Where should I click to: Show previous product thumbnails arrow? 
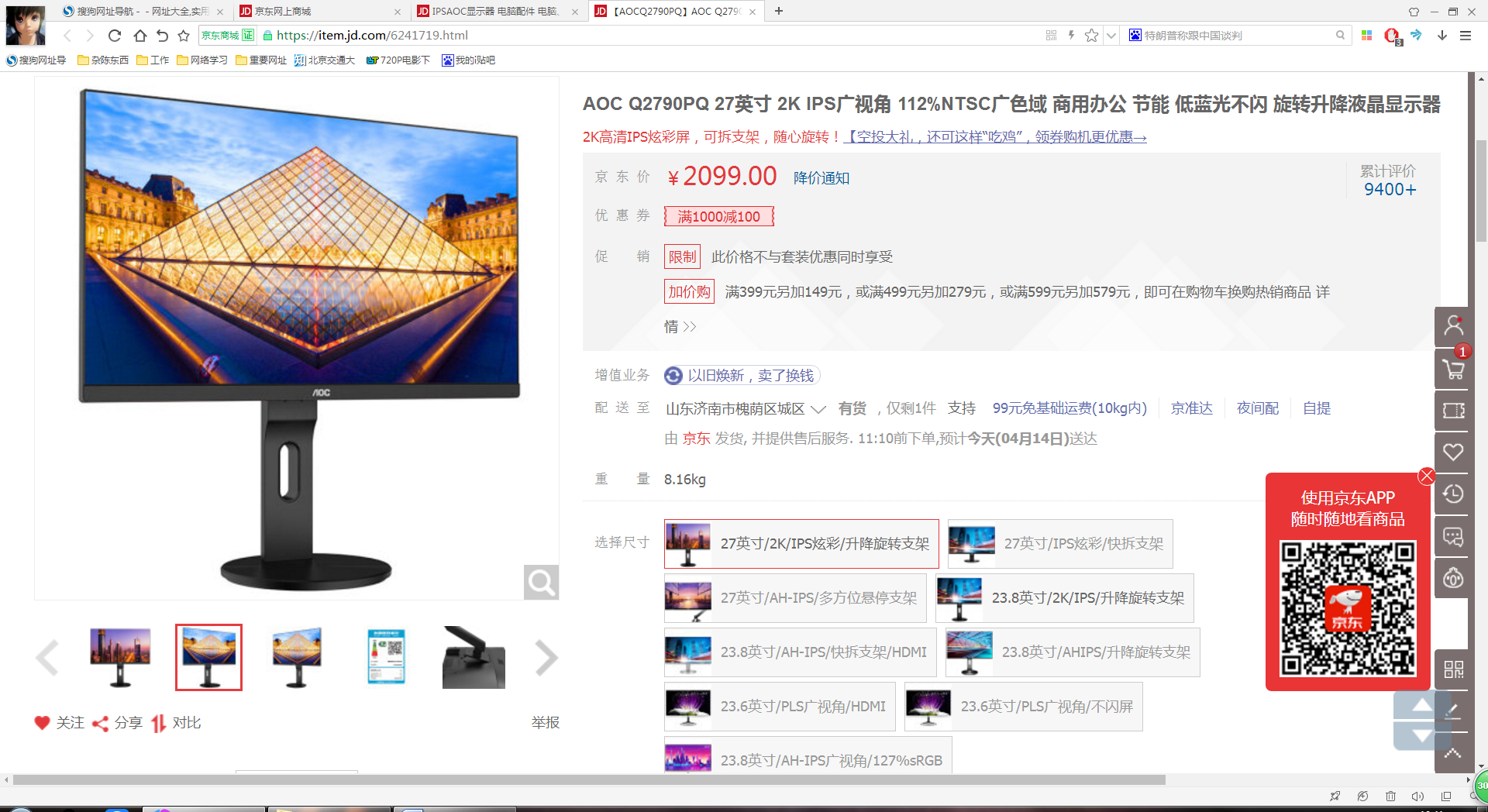pyautogui.click(x=47, y=658)
